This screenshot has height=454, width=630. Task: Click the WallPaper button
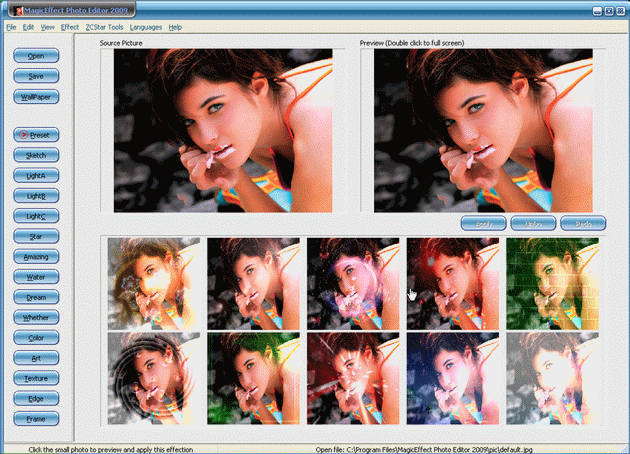[x=35, y=97]
